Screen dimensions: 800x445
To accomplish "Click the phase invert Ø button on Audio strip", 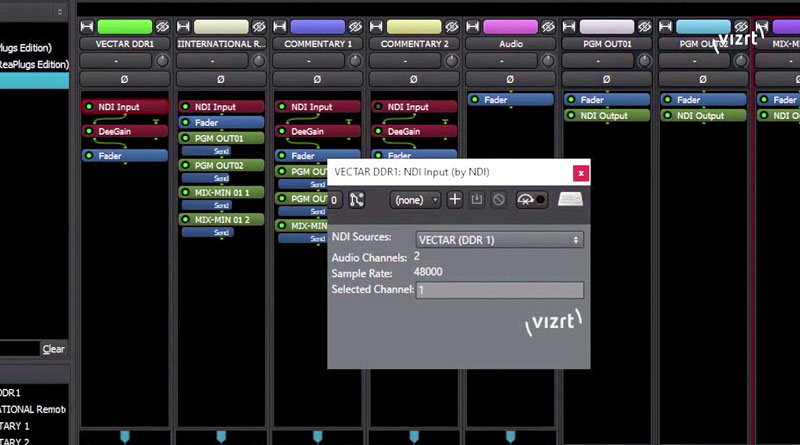I will point(511,79).
